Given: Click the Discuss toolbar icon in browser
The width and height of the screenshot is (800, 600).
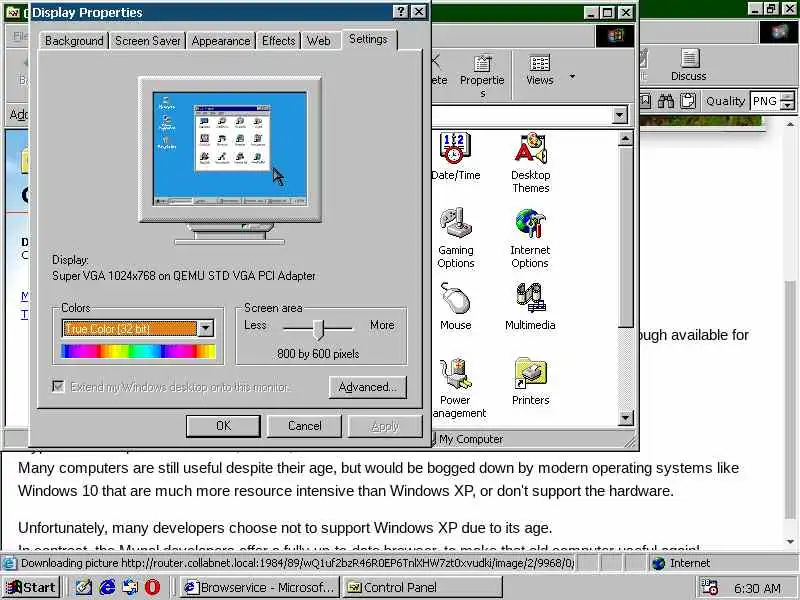Looking at the screenshot, I should pos(689,65).
